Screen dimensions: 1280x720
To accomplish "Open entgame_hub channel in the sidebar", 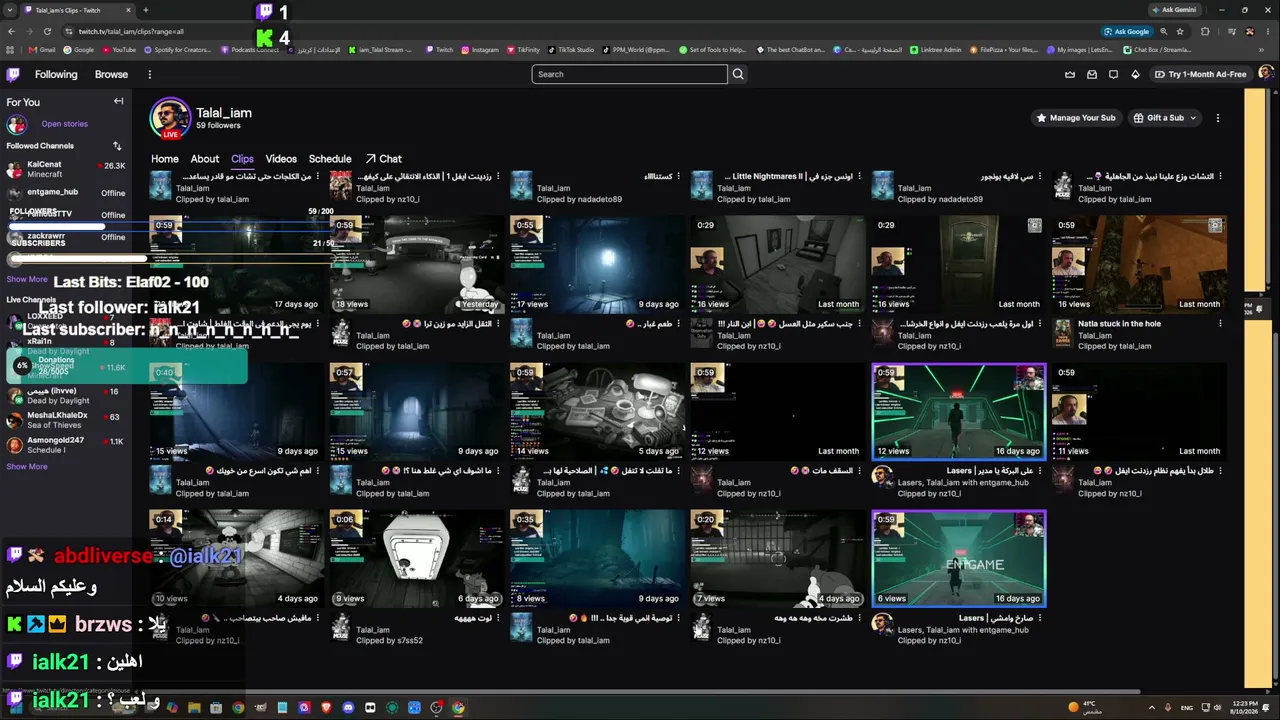I will coord(66,192).
